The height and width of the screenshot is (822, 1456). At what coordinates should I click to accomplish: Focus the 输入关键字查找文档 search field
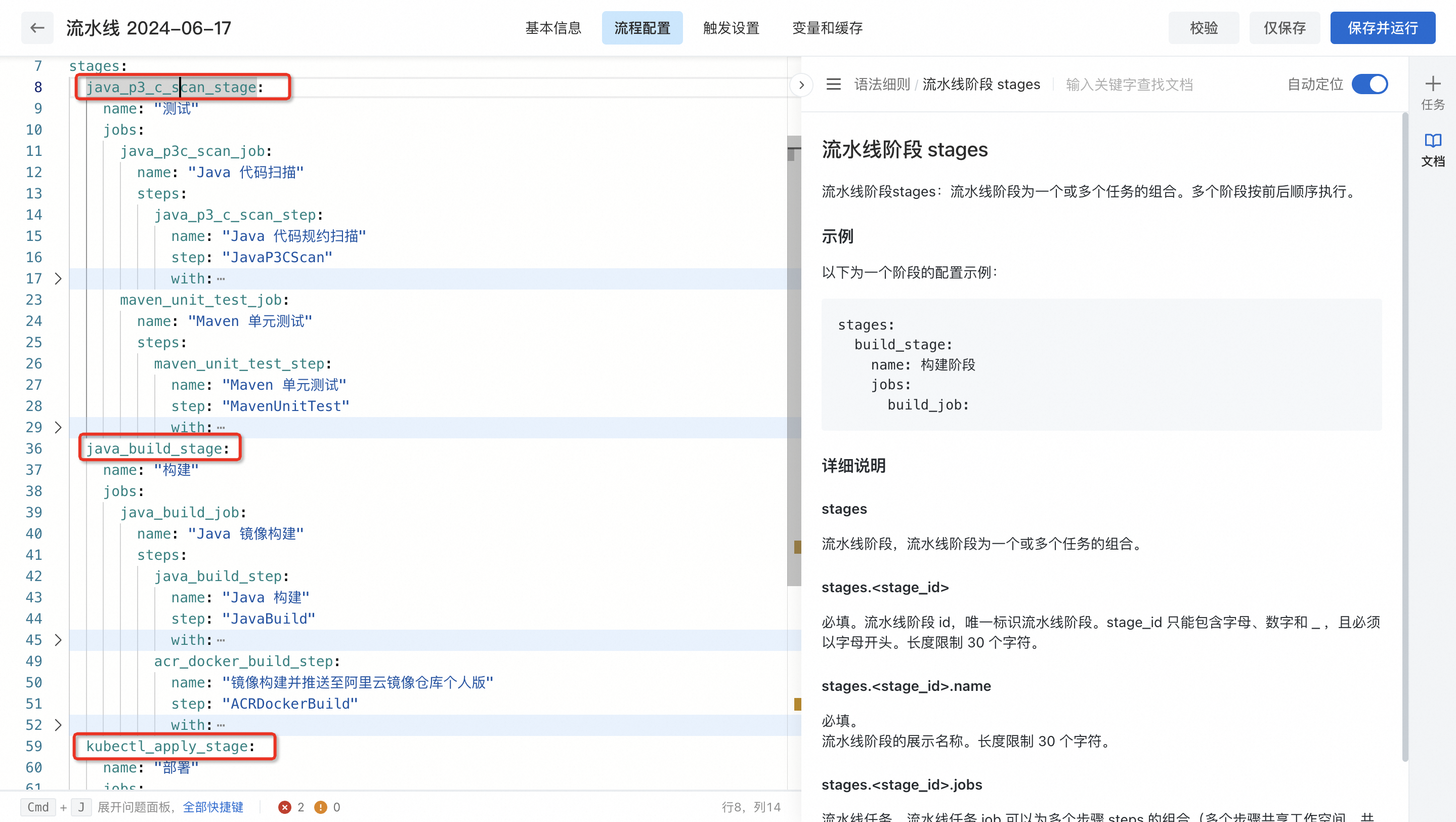point(1129,85)
